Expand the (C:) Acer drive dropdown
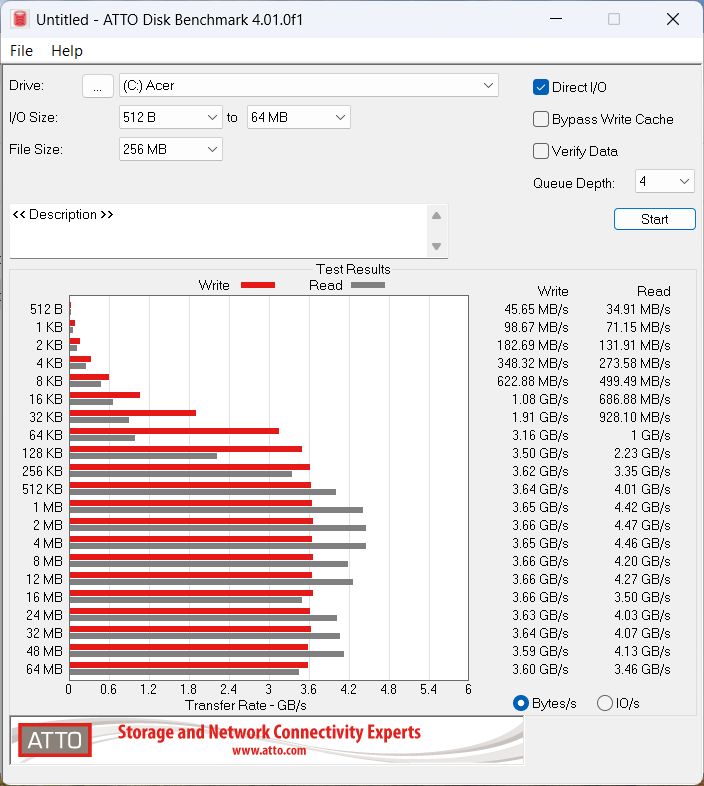The image size is (704, 786). (x=309, y=86)
